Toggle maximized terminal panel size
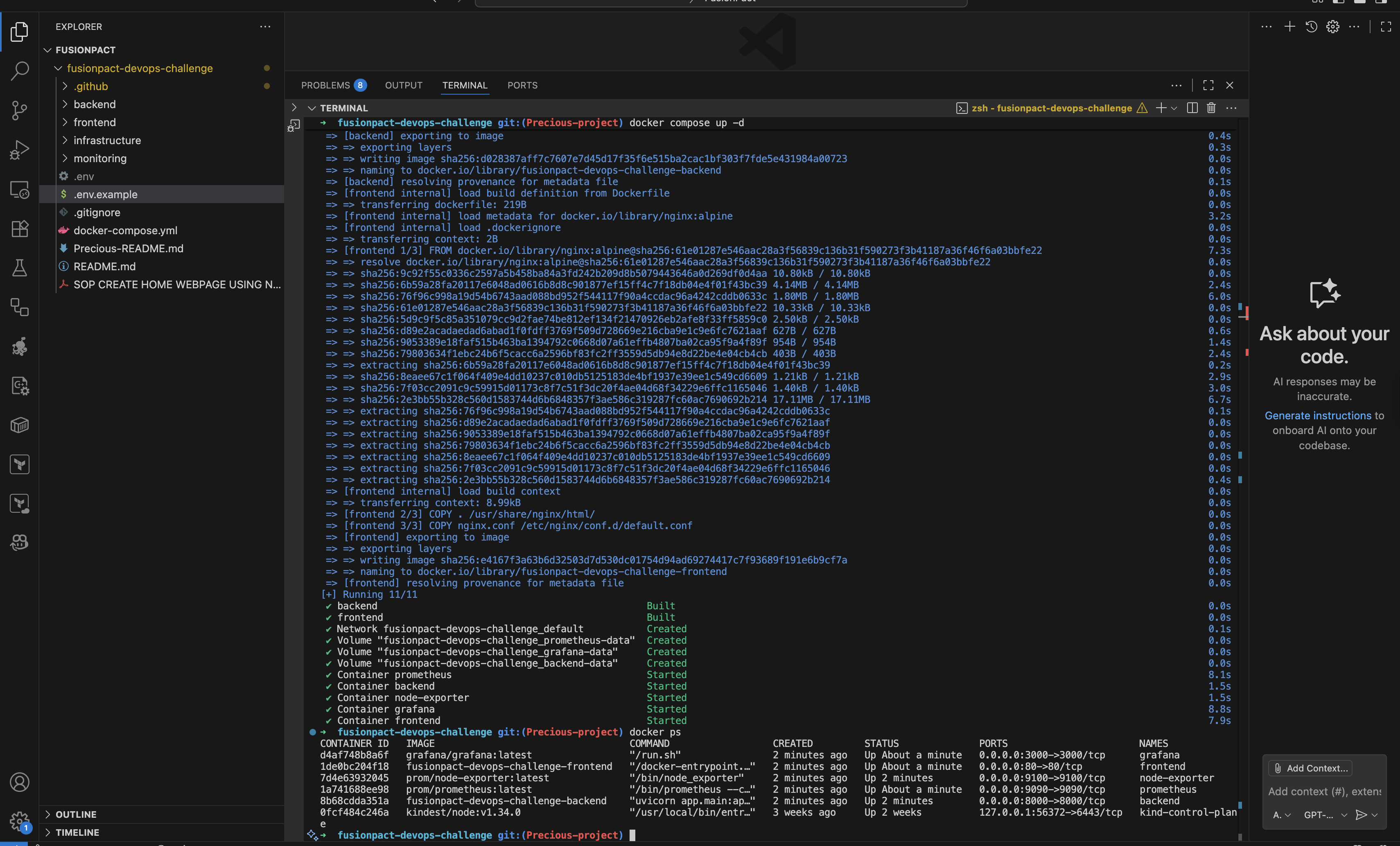1400x846 pixels. coord(1208,85)
